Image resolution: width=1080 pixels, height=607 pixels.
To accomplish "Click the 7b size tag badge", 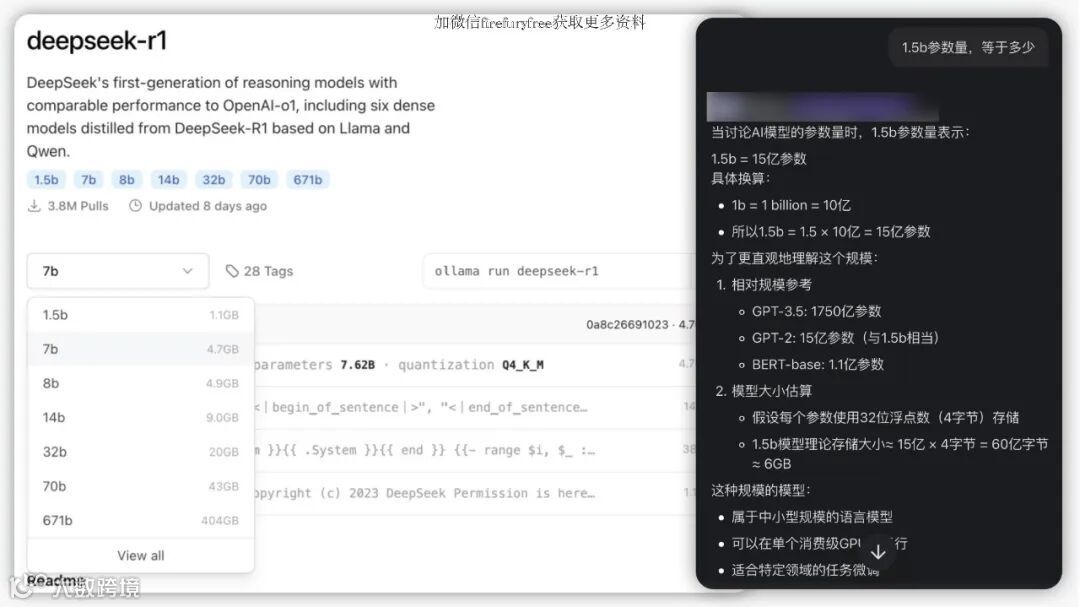I will [x=88, y=180].
